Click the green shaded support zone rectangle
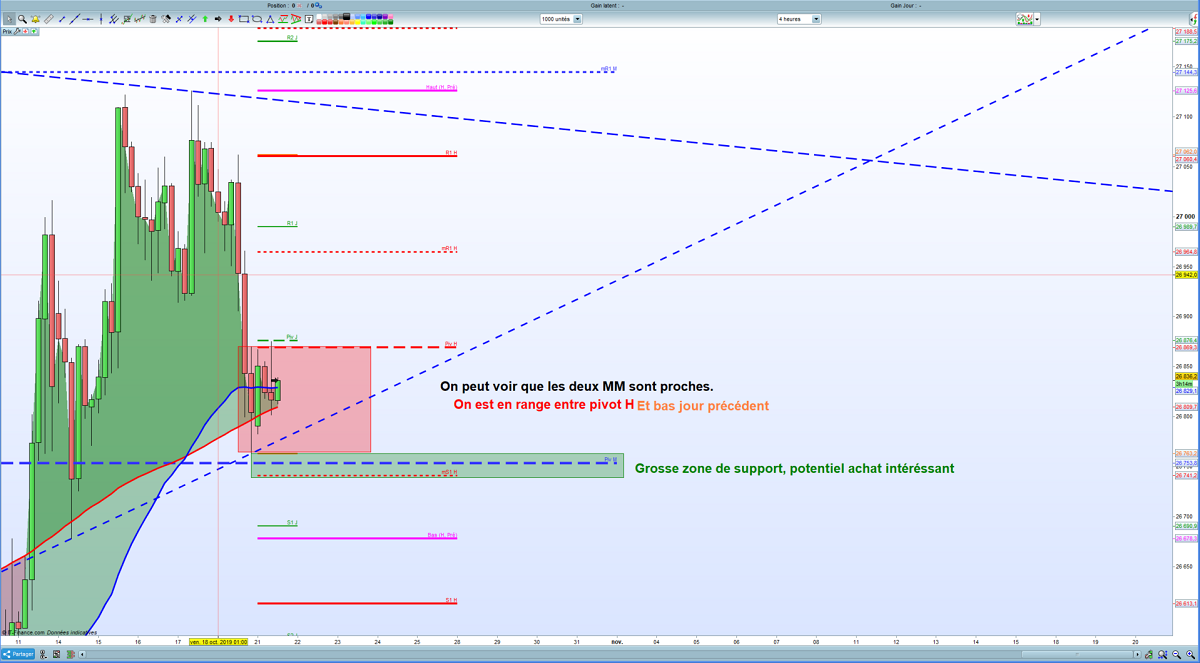 tap(437, 465)
